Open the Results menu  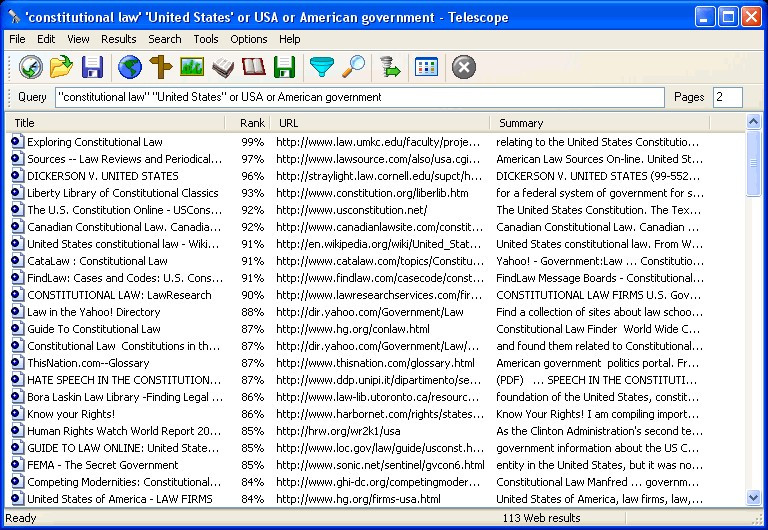pyautogui.click(x=119, y=39)
